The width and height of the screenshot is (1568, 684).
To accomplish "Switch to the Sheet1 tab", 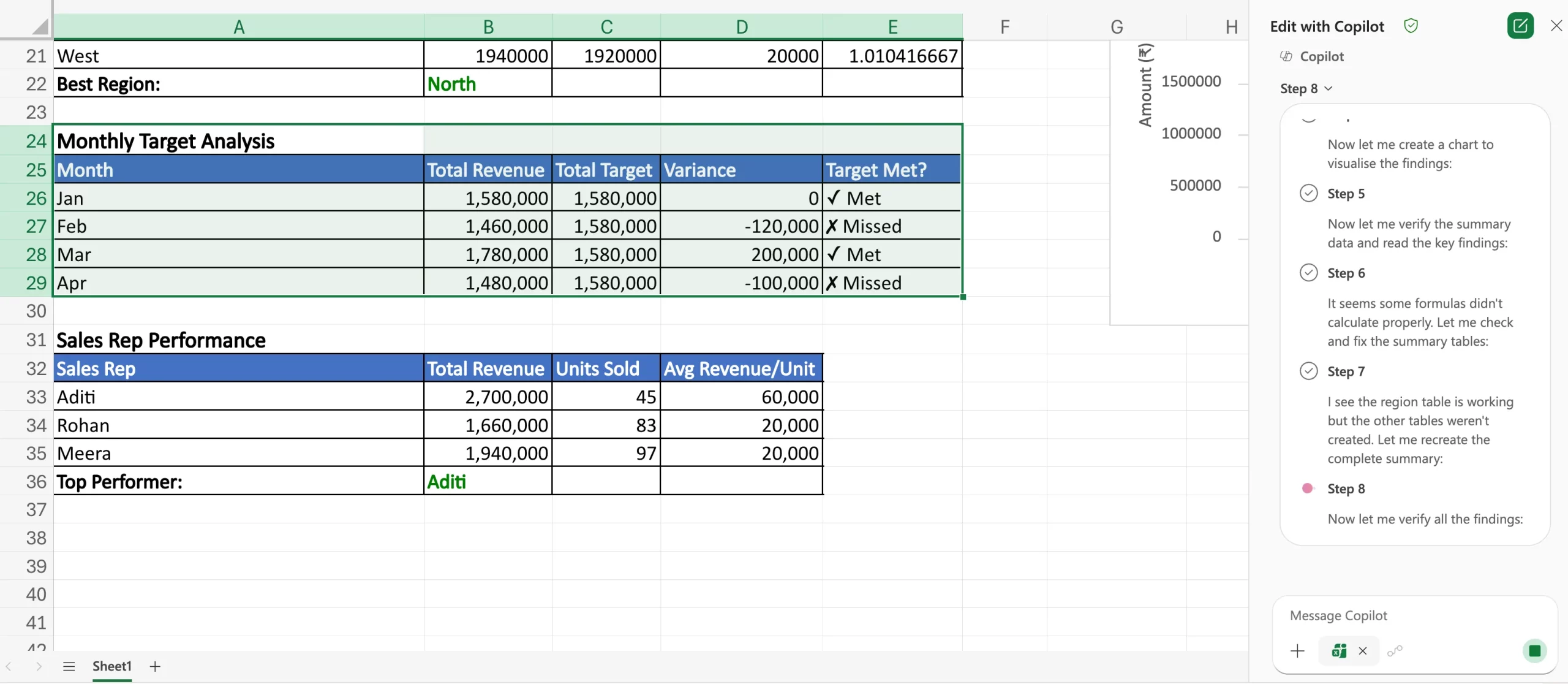I will coord(112,666).
